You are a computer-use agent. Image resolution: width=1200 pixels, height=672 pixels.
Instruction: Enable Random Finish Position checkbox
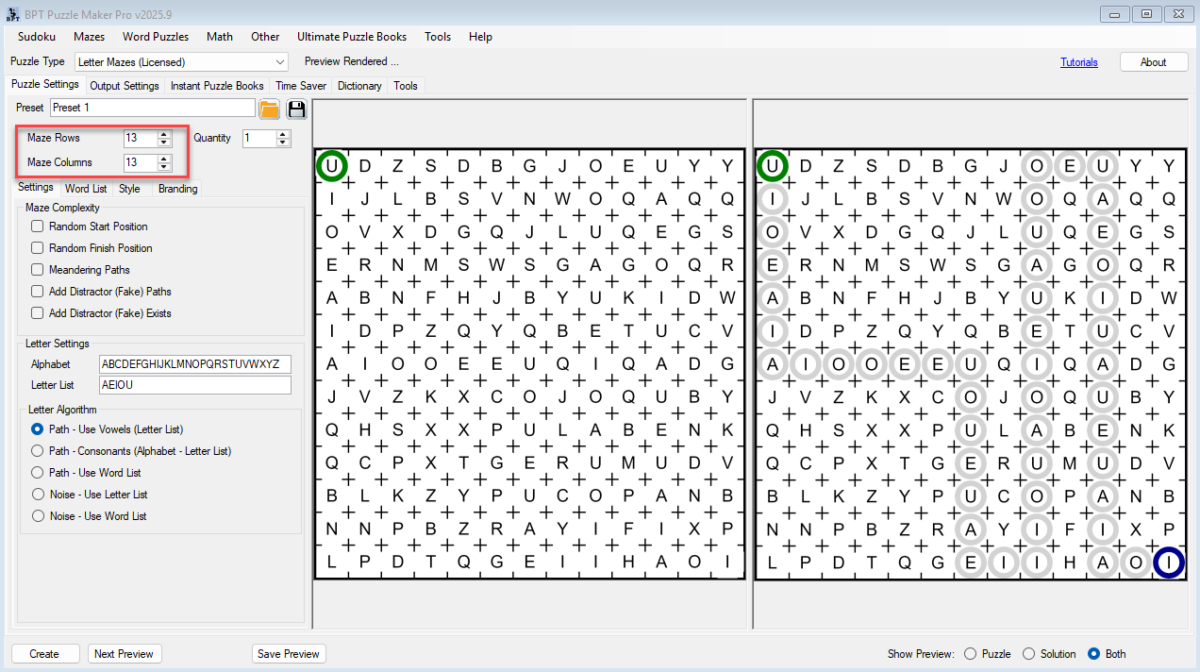pyautogui.click(x=37, y=248)
